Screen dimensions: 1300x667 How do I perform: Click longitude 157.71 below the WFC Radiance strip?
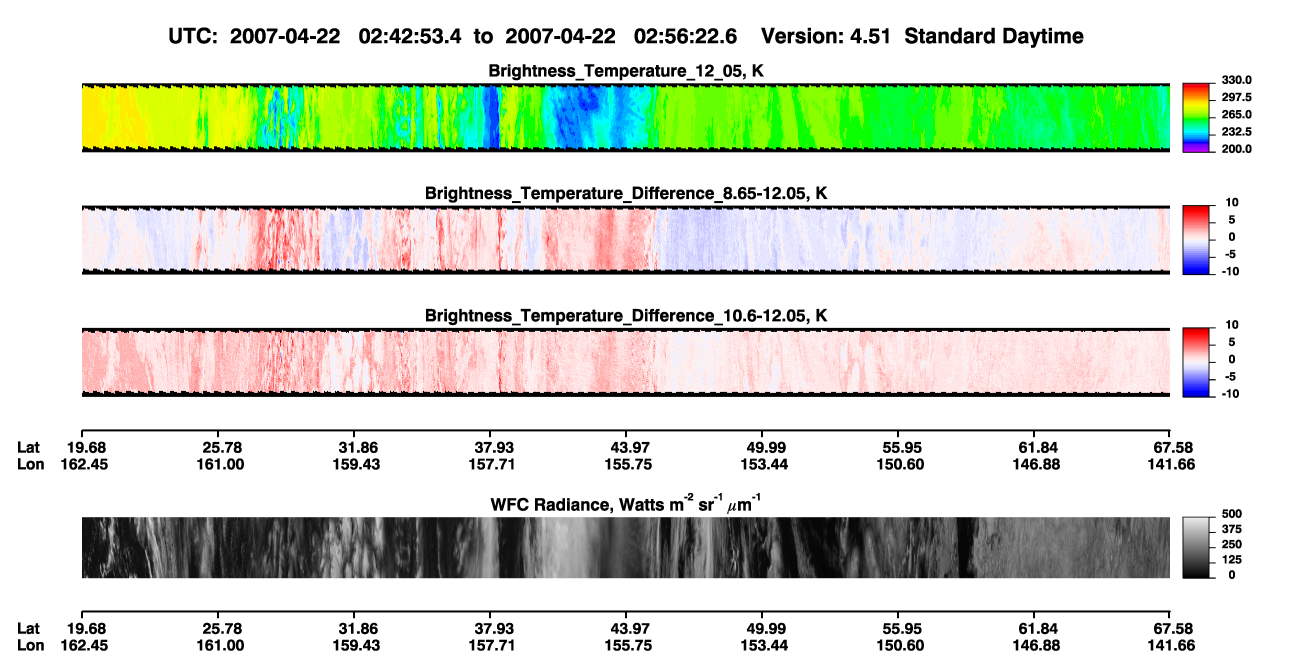coord(493,646)
